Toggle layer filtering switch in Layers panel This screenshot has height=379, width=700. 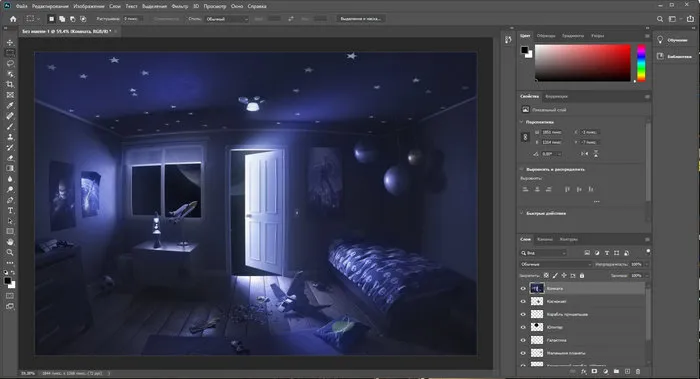[x=648, y=252]
